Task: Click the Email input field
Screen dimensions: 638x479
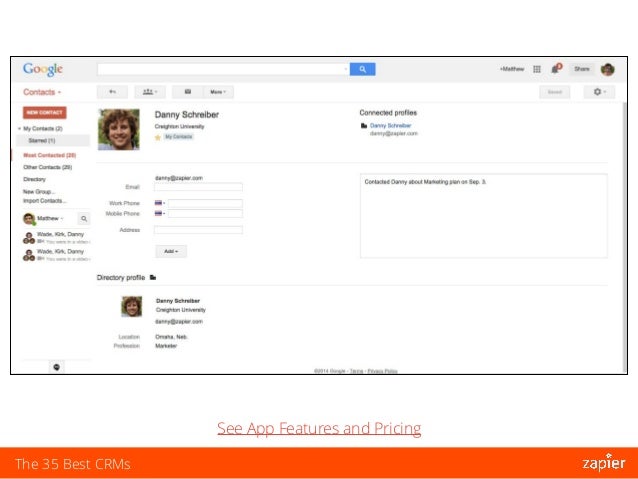Action: point(198,187)
